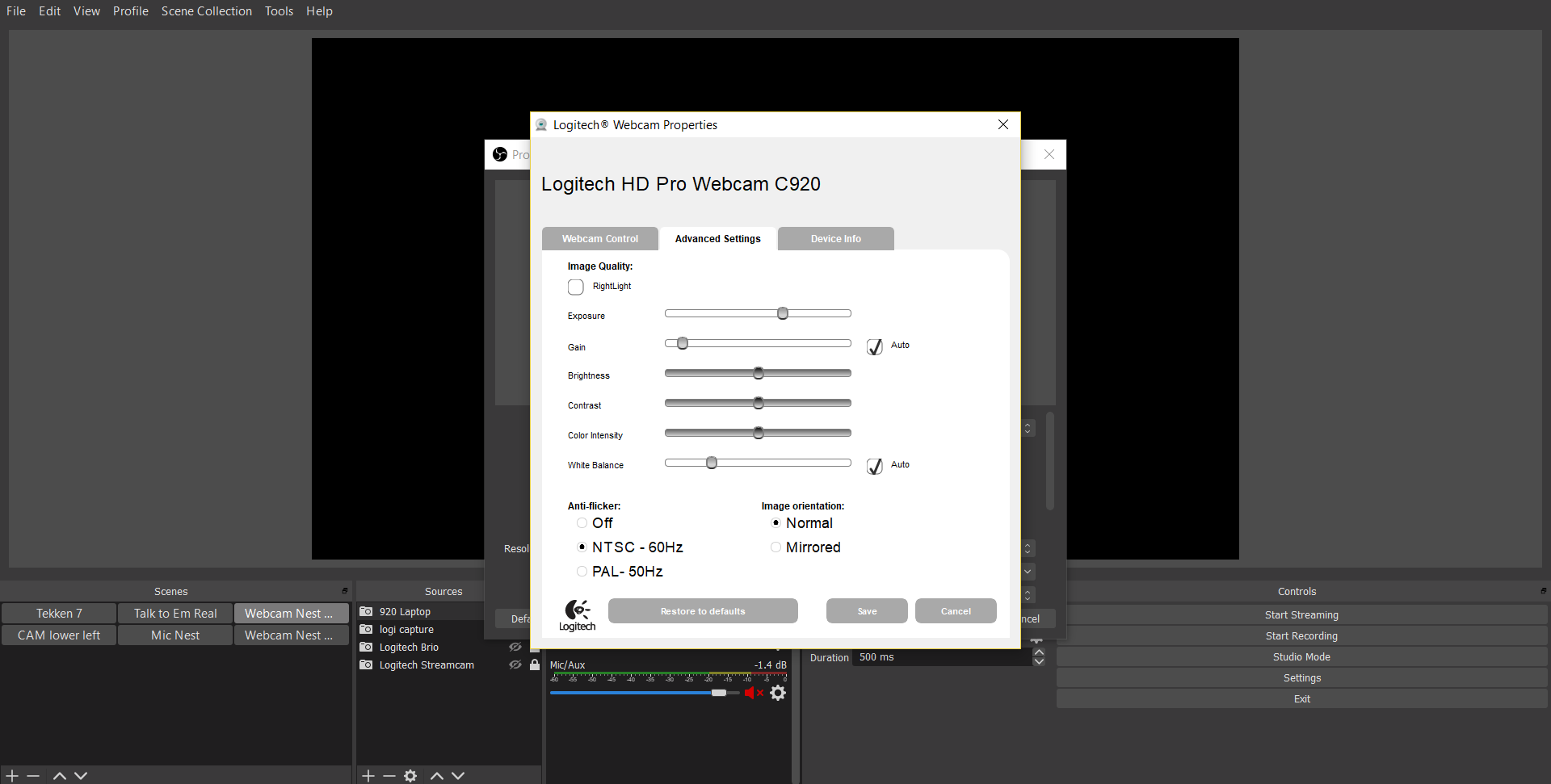1551x784 pixels.
Task: Add a new source with the plus icon
Action: 368,776
